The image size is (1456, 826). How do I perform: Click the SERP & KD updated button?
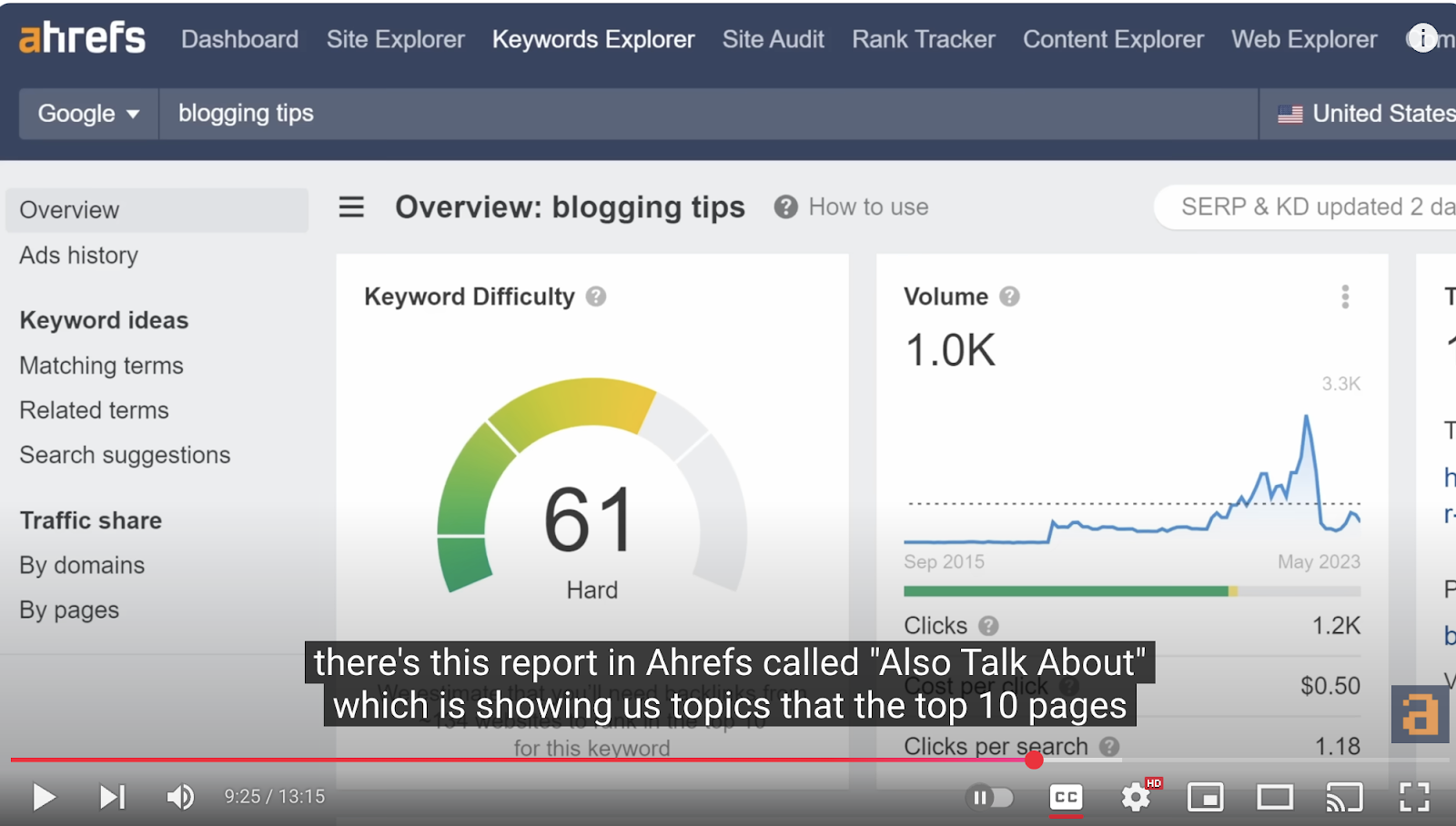point(1305,207)
